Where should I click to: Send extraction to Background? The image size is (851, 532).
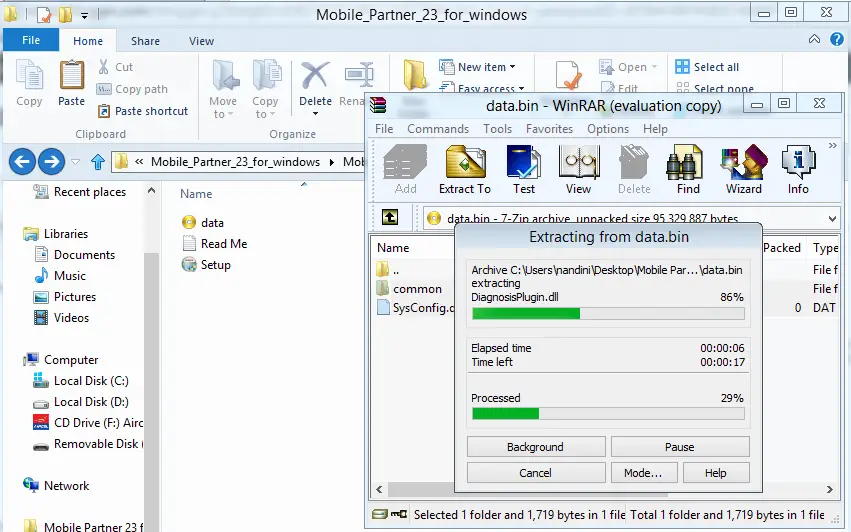535,447
